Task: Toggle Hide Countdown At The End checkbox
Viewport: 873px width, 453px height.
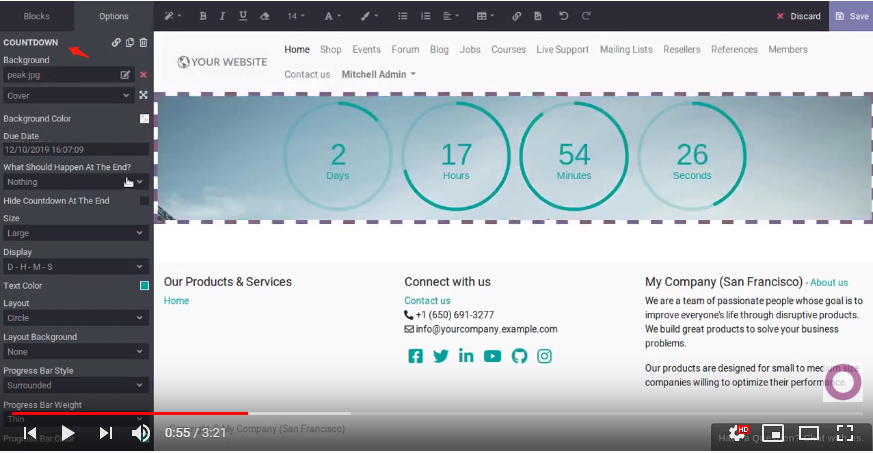Action: click(x=144, y=201)
